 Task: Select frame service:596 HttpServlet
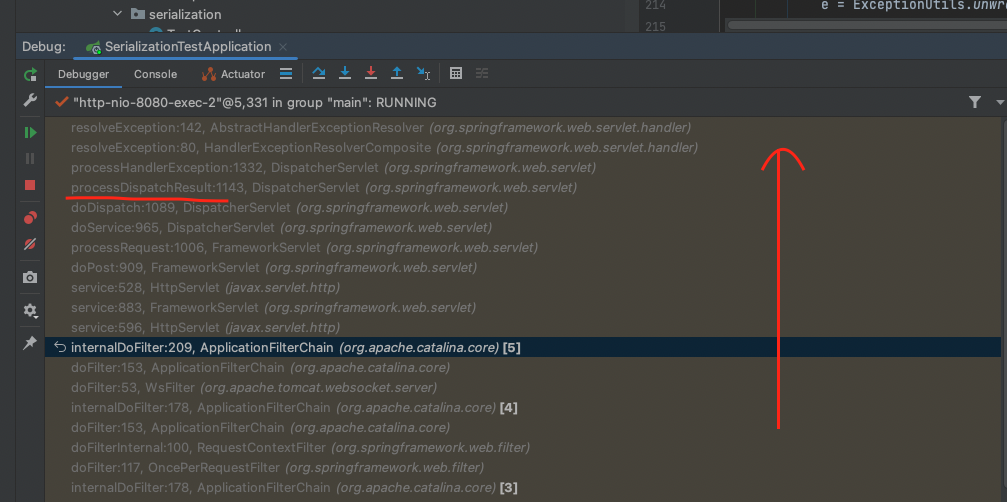coord(523,327)
